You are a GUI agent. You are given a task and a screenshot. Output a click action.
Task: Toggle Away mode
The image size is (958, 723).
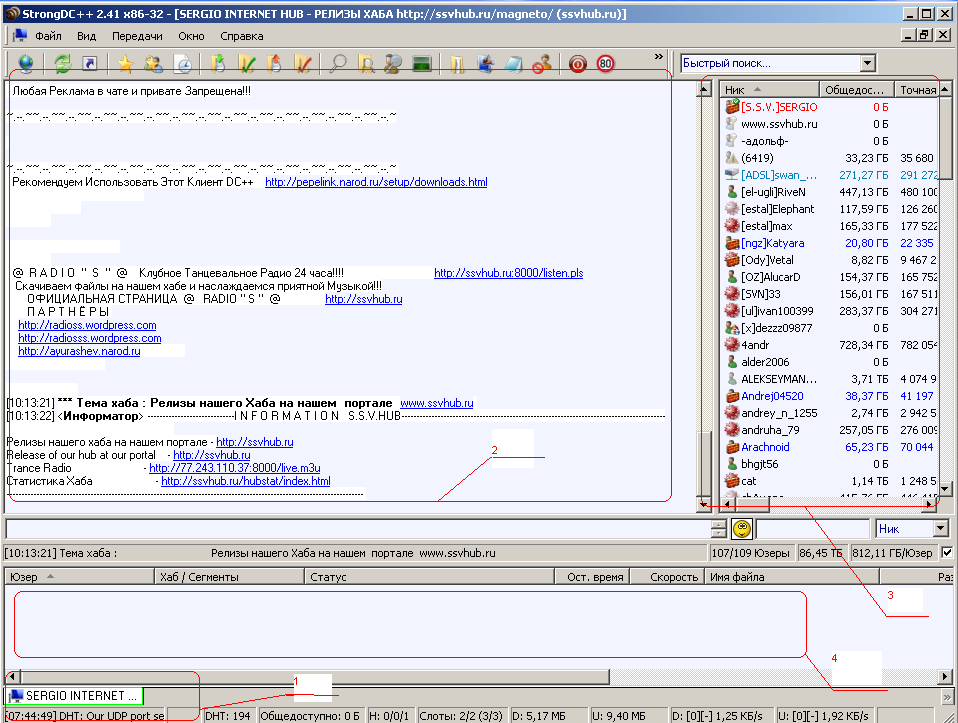[541, 62]
